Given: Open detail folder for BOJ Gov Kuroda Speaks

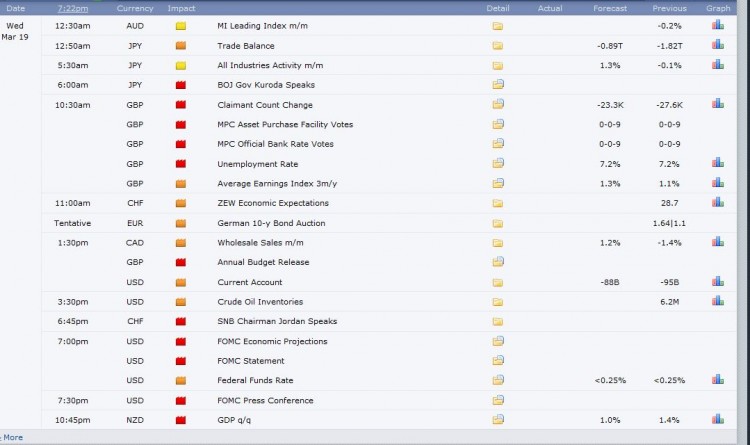Looking at the screenshot, I should [498, 85].
